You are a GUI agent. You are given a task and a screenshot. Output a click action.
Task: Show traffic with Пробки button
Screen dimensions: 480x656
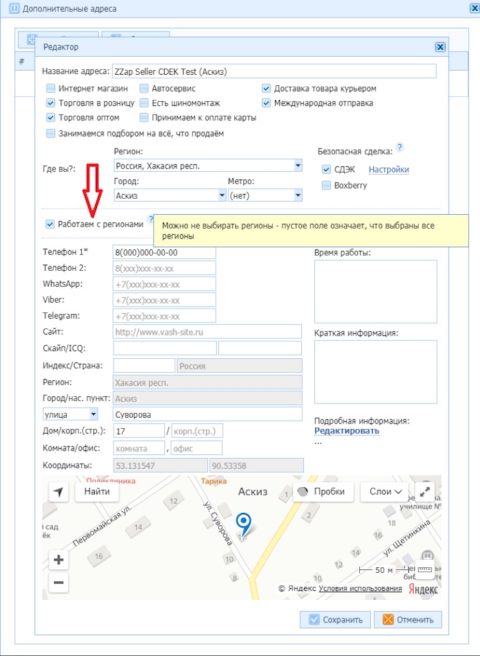pos(323,492)
